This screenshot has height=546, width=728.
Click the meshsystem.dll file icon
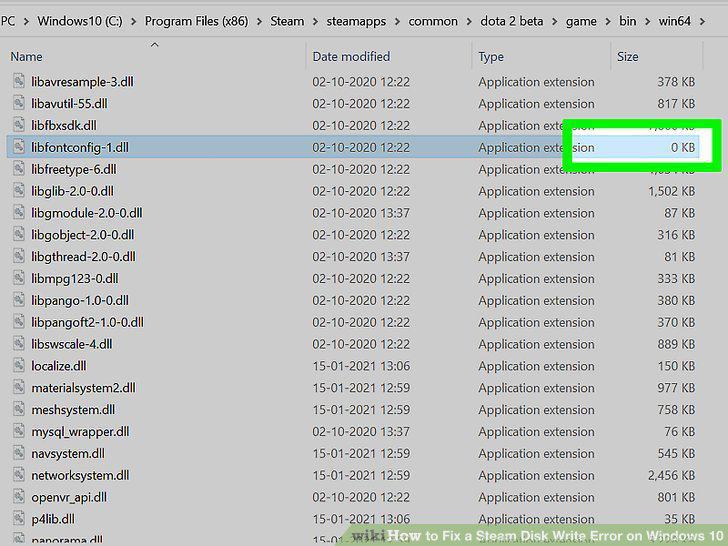click(x=19, y=409)
